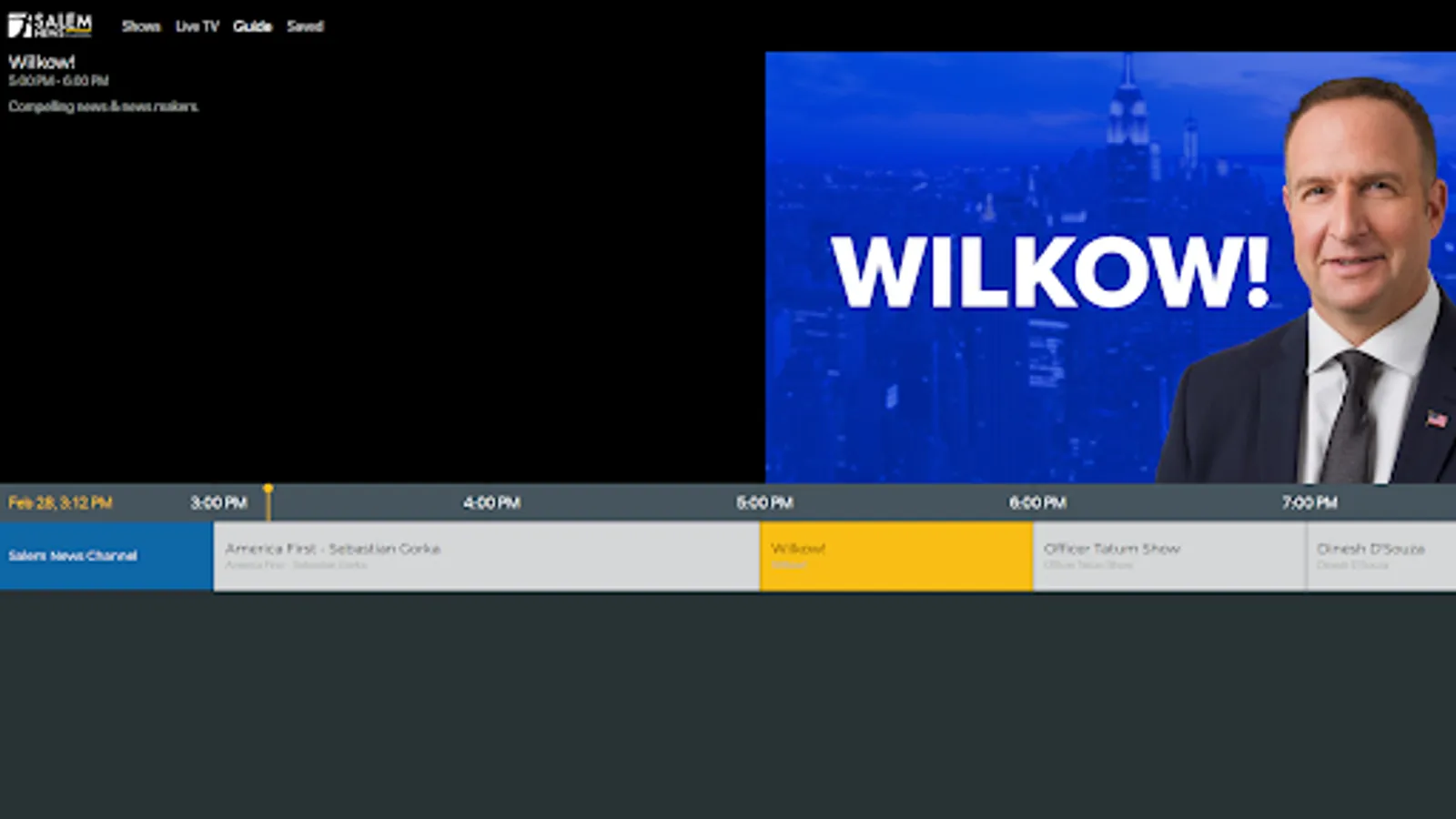Click the Feb 28, 3:12 PM date text
Viewport: 1456px width, 819px height.
(60, 502)
